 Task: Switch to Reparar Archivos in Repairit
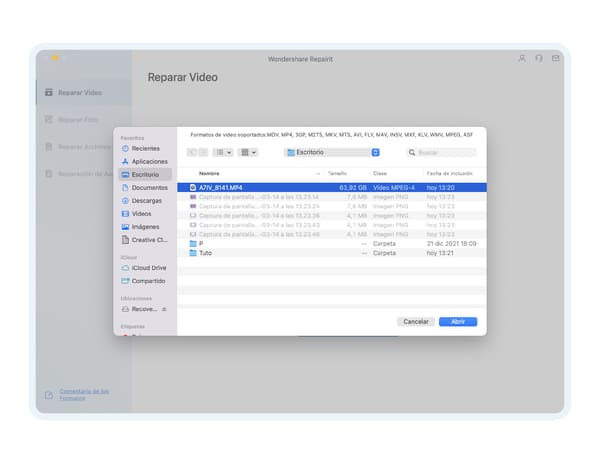pyautogui.click(x=78, y=147)
